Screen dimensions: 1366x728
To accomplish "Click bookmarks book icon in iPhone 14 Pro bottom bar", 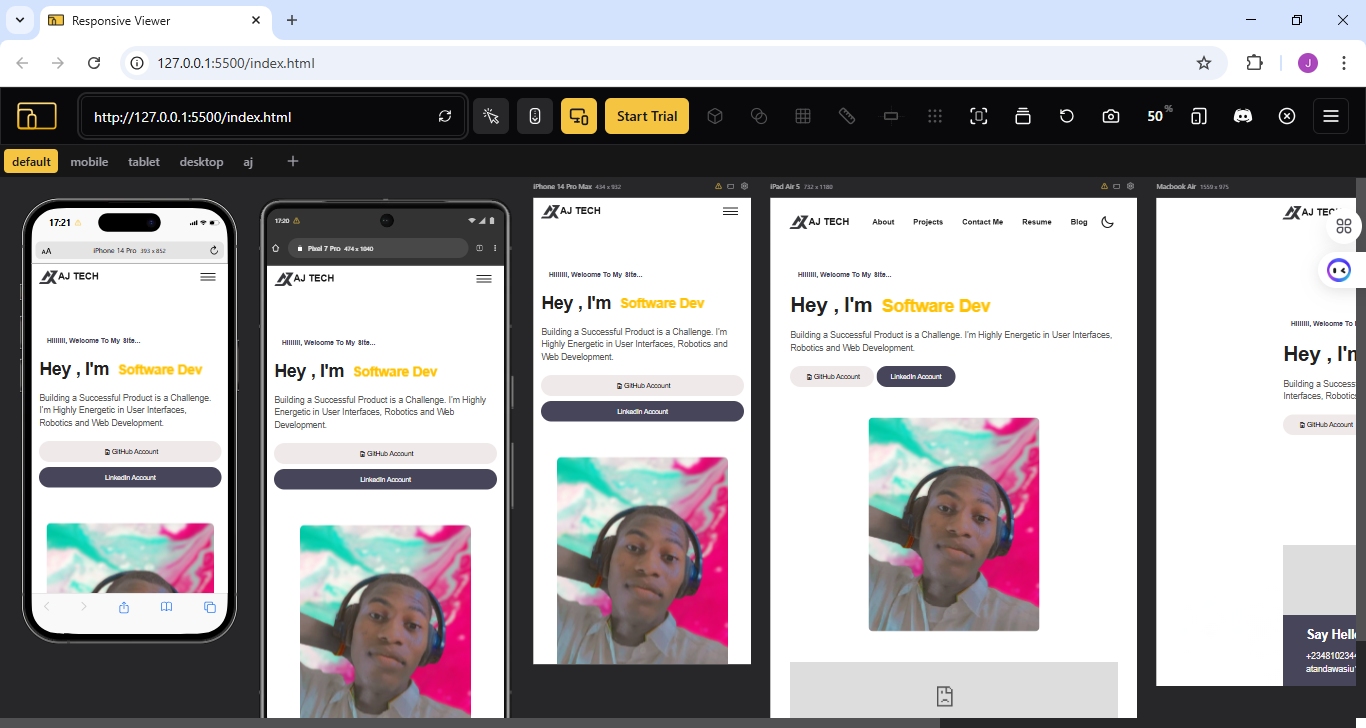I will [x=167, y=607].
